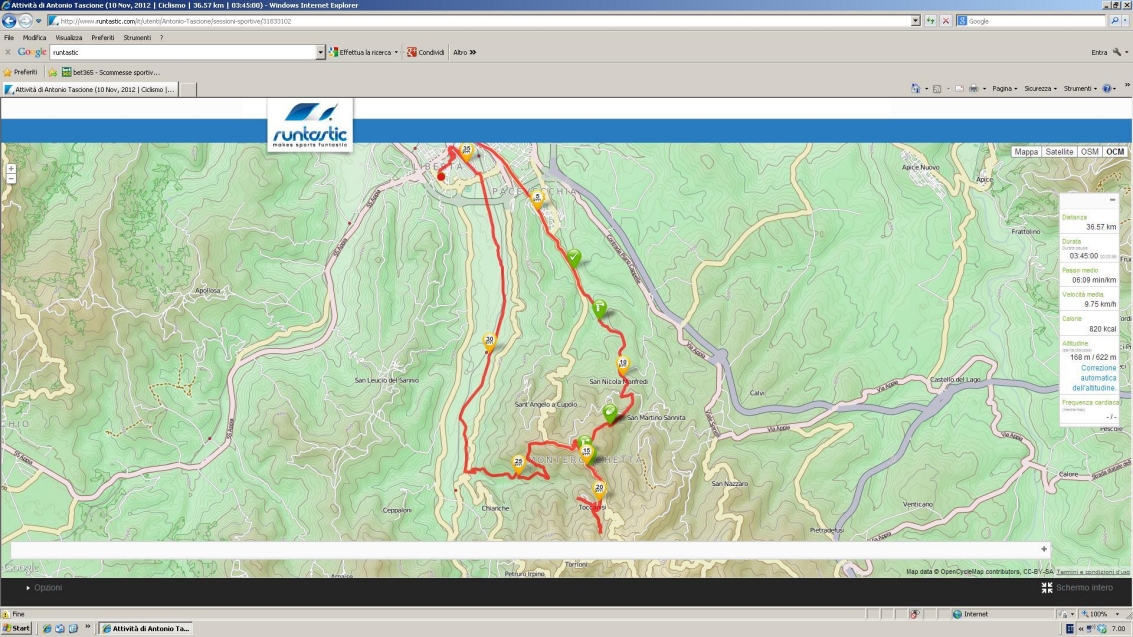Go back with the browser Back arrow

point(9,21)
